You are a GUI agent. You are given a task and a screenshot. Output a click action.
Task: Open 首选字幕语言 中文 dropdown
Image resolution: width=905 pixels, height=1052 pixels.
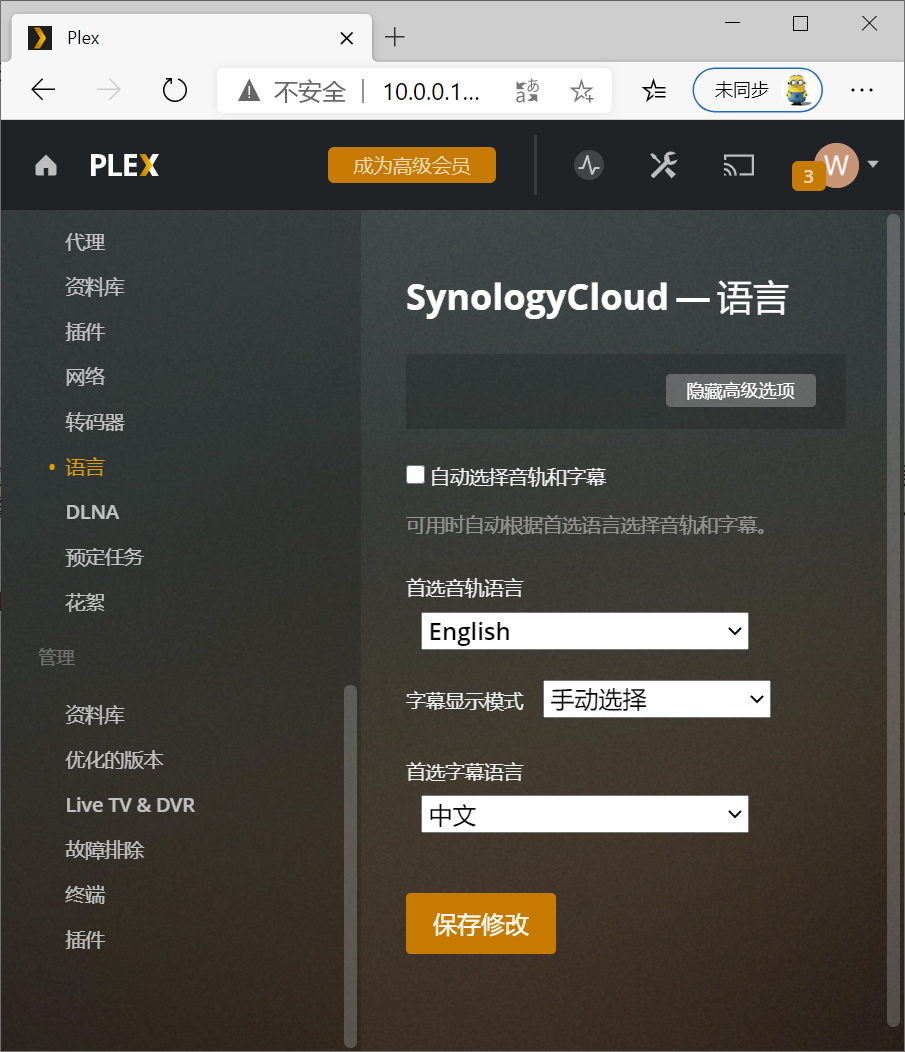tap(584, 814)
